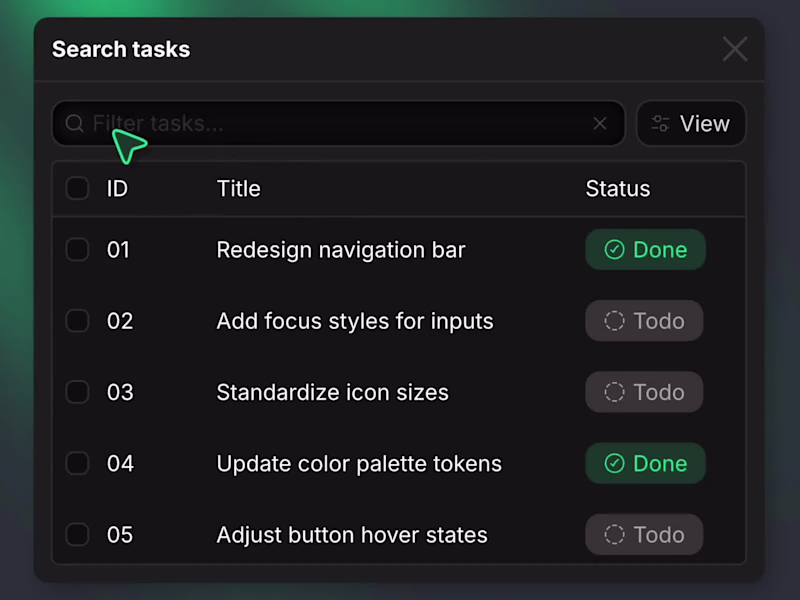Focus the "Filter tasks..." search field
800x600 pixels.
click(x=340, y=124)
